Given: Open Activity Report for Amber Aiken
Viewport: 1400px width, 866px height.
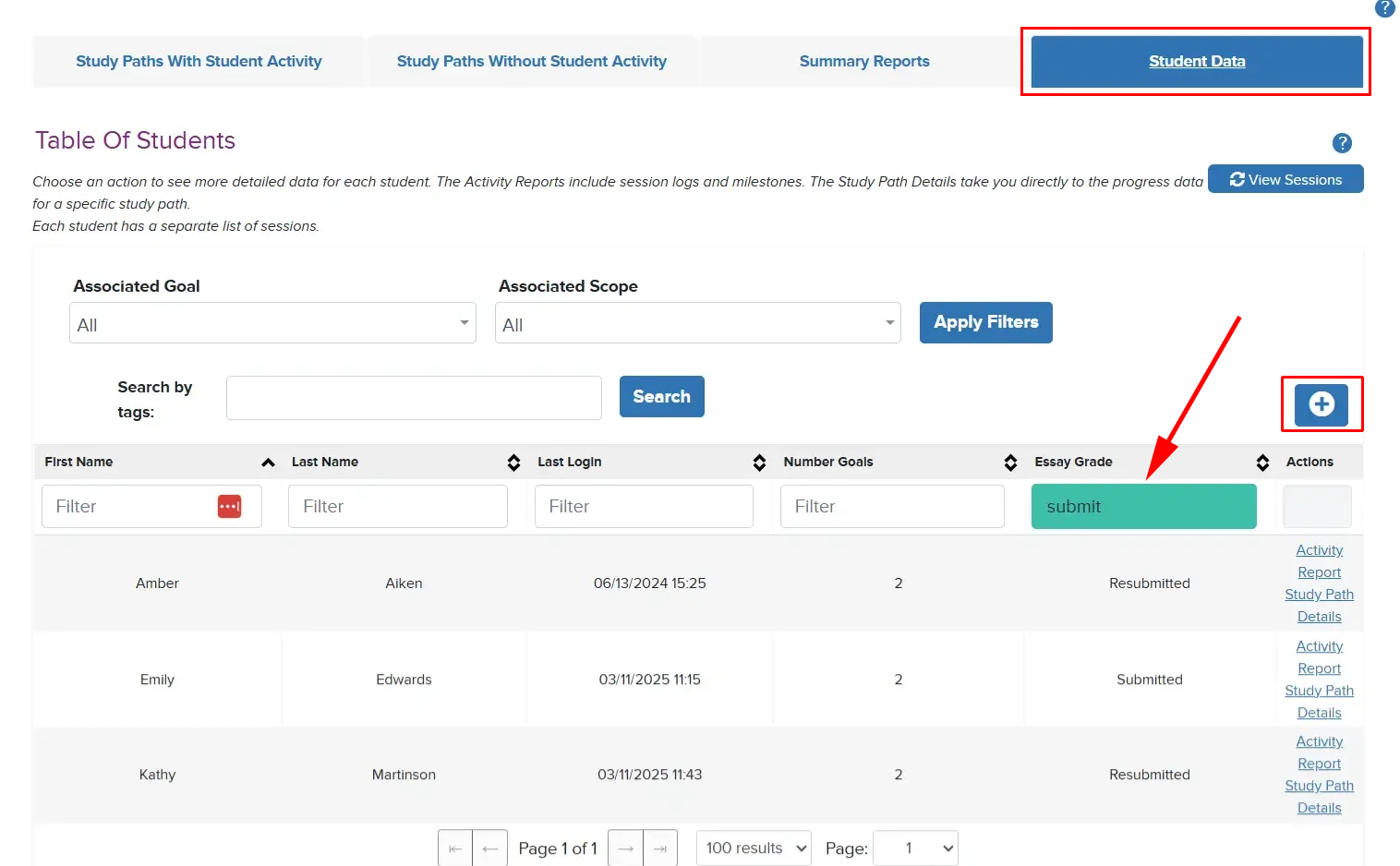Looking at the screenshot, I should pos(1319,561).
